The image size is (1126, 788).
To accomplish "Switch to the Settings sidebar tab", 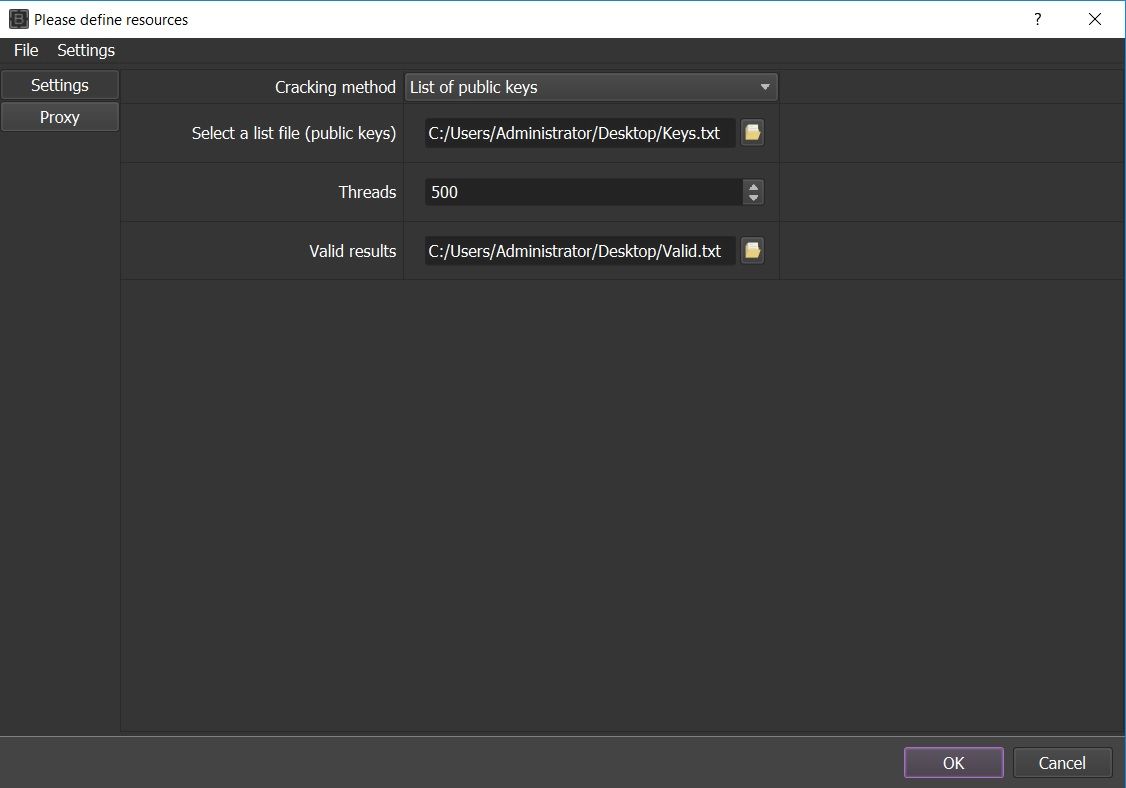I will pyautogui.click(x=60, y=85).
